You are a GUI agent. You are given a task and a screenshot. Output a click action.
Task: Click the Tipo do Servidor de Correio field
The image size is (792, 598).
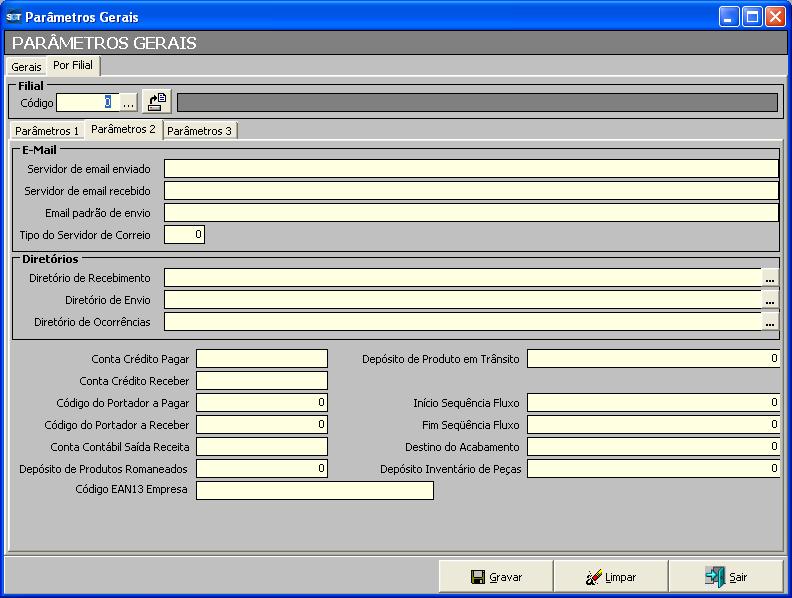coord(184,235)
